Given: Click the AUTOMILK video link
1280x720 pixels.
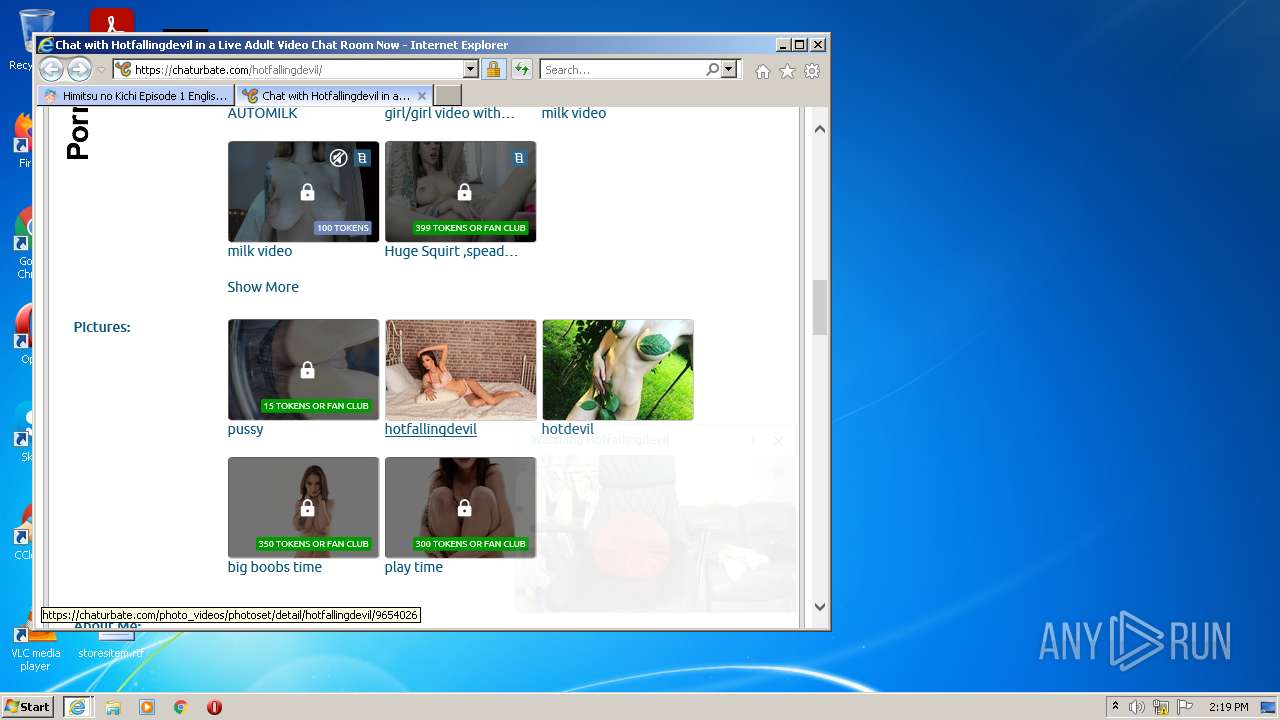Looking at the screenshot, I should pyautogui.click(x=263, y=113).
